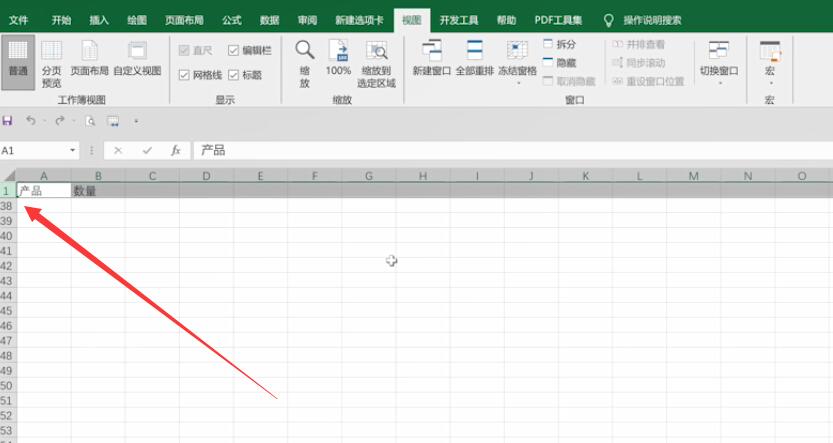Click Undo arrow in quick access toolbar
This screenshot has height=443, width=833.
pyautogui.click(x=31, y=121)
